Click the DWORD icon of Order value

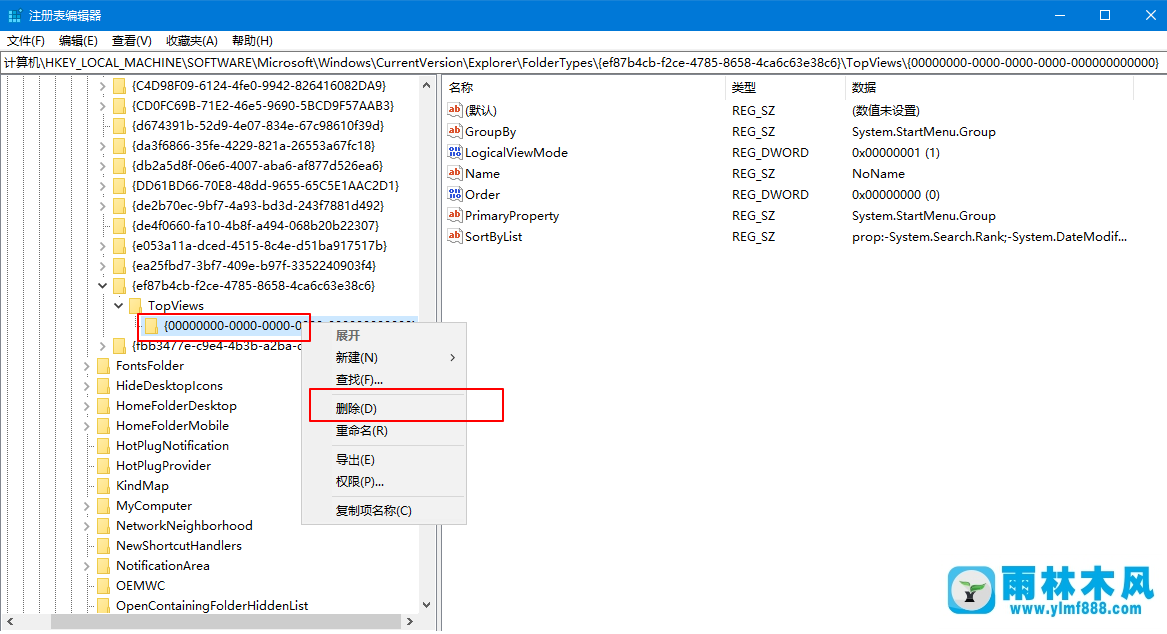[x=455, y=194]
